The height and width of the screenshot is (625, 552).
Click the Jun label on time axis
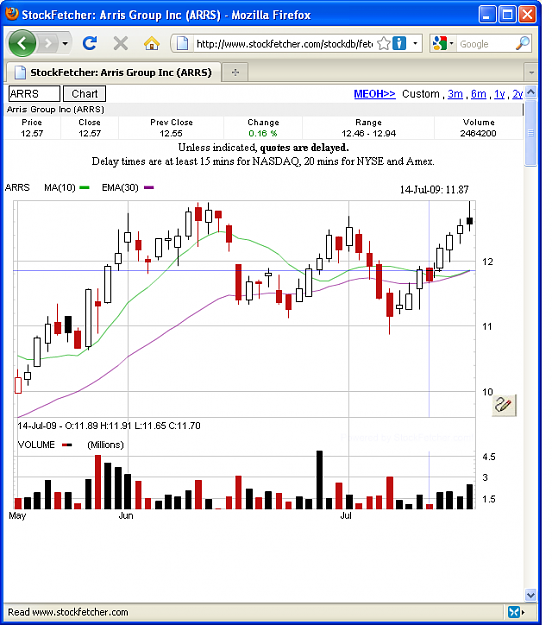click(126, 516)
